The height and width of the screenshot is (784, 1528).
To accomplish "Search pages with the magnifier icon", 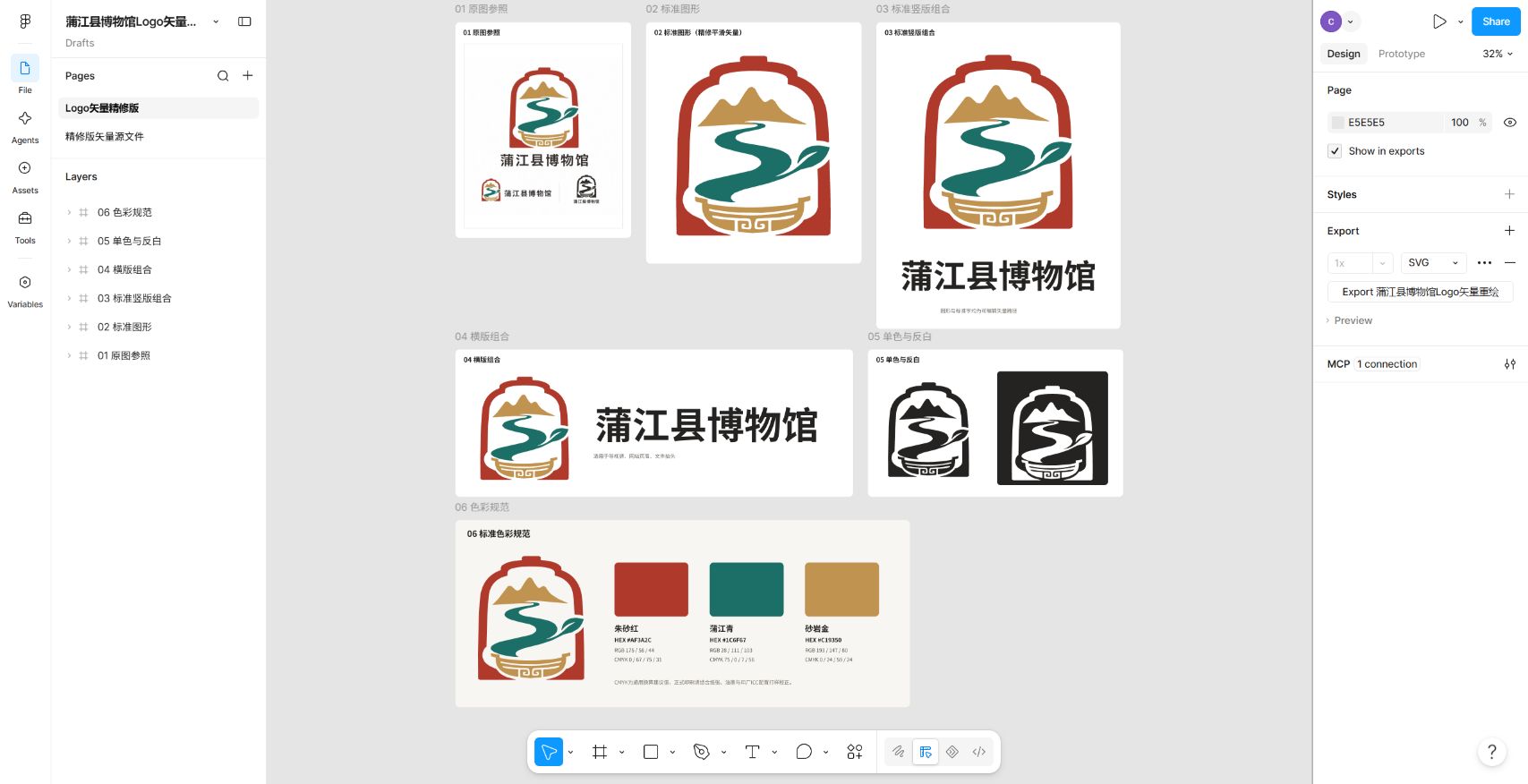I will (x=223, y=76).
